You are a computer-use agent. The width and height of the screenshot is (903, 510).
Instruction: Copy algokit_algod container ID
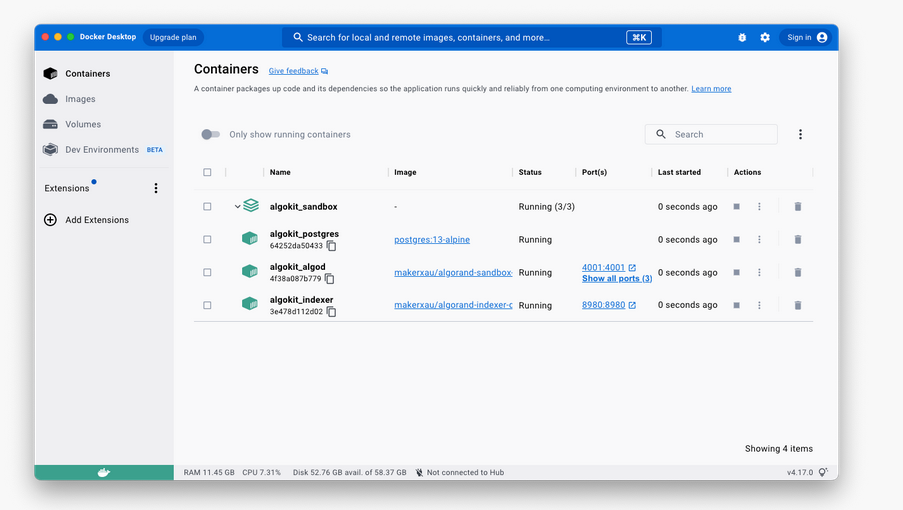point(329,279)
